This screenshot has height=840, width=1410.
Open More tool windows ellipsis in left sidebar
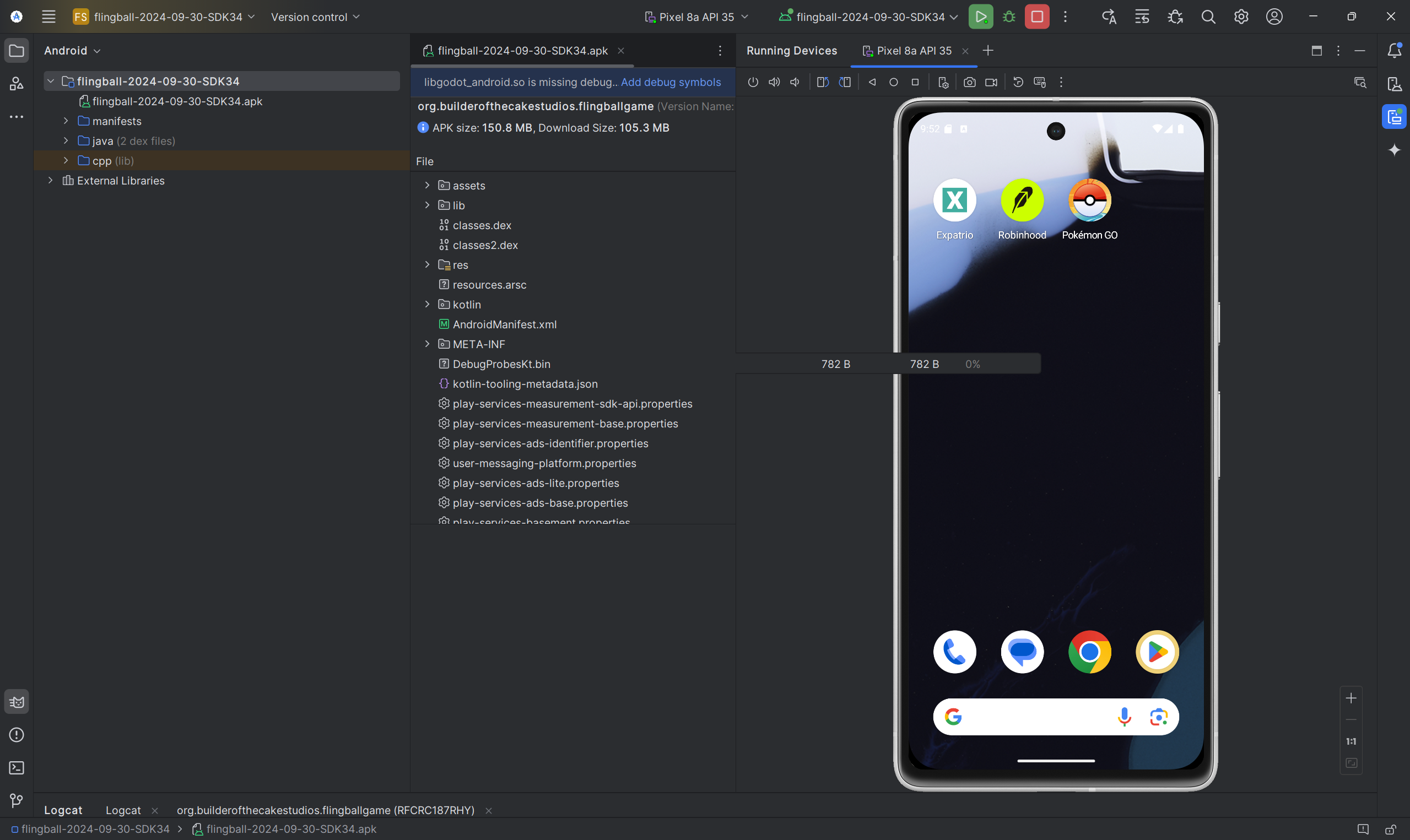pyautogui.click(x=17, y=117)
